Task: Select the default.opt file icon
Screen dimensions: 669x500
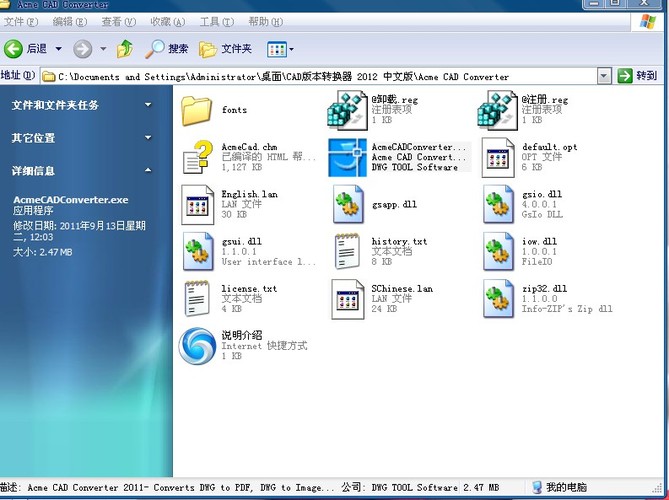Action: [x=498, y=157]
